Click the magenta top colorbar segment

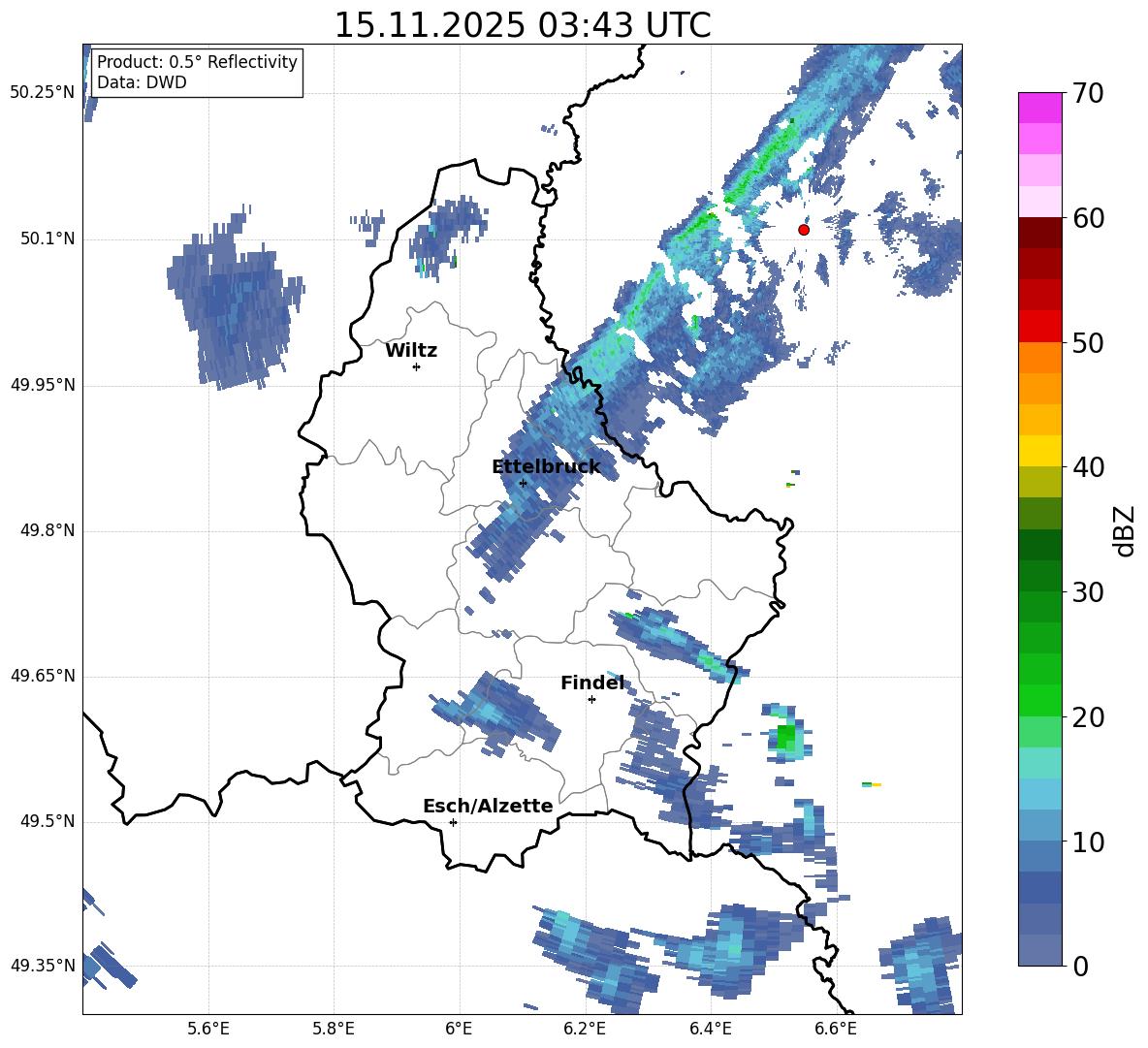coord(1039,108)
